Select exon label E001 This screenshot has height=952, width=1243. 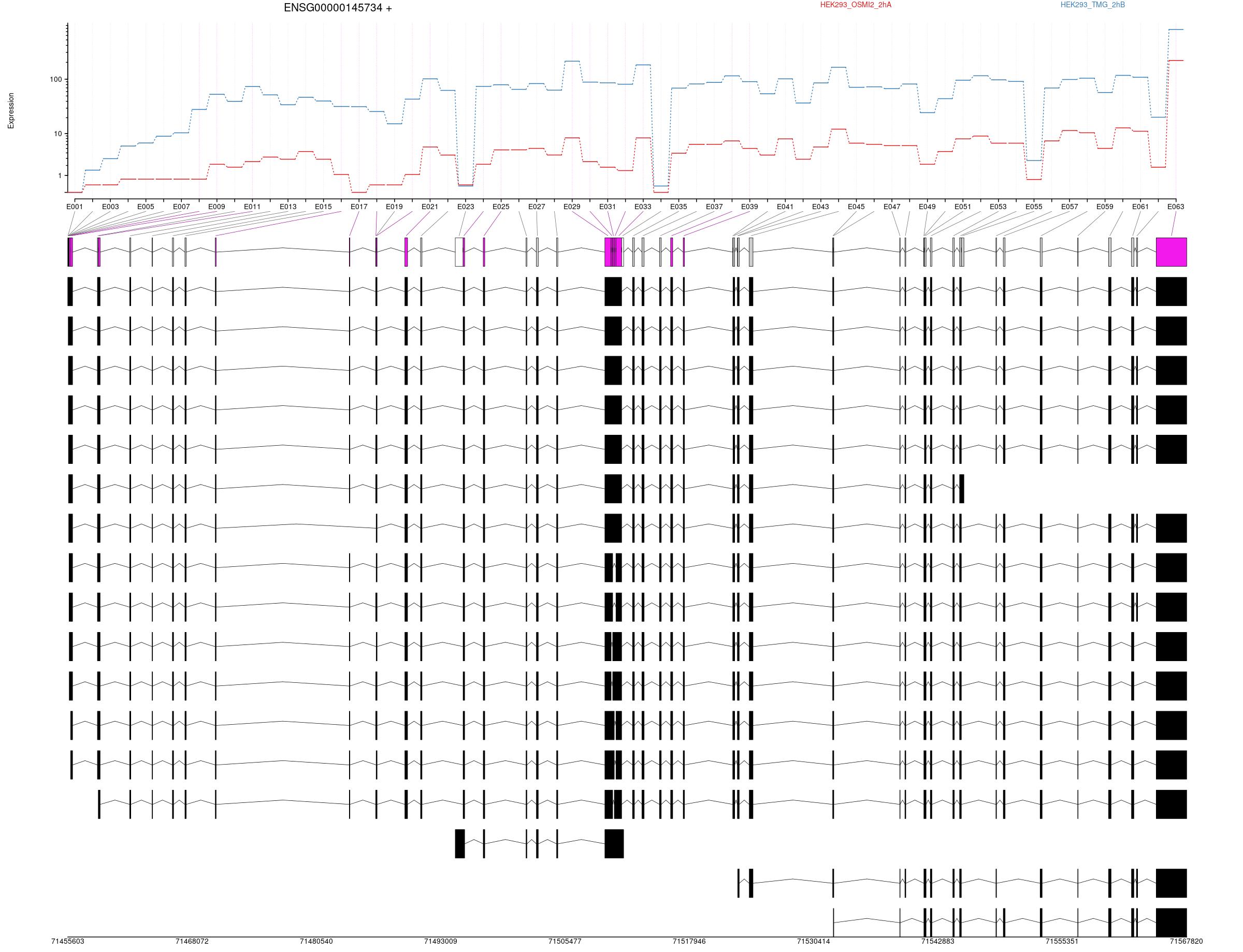tap(75, 207)
